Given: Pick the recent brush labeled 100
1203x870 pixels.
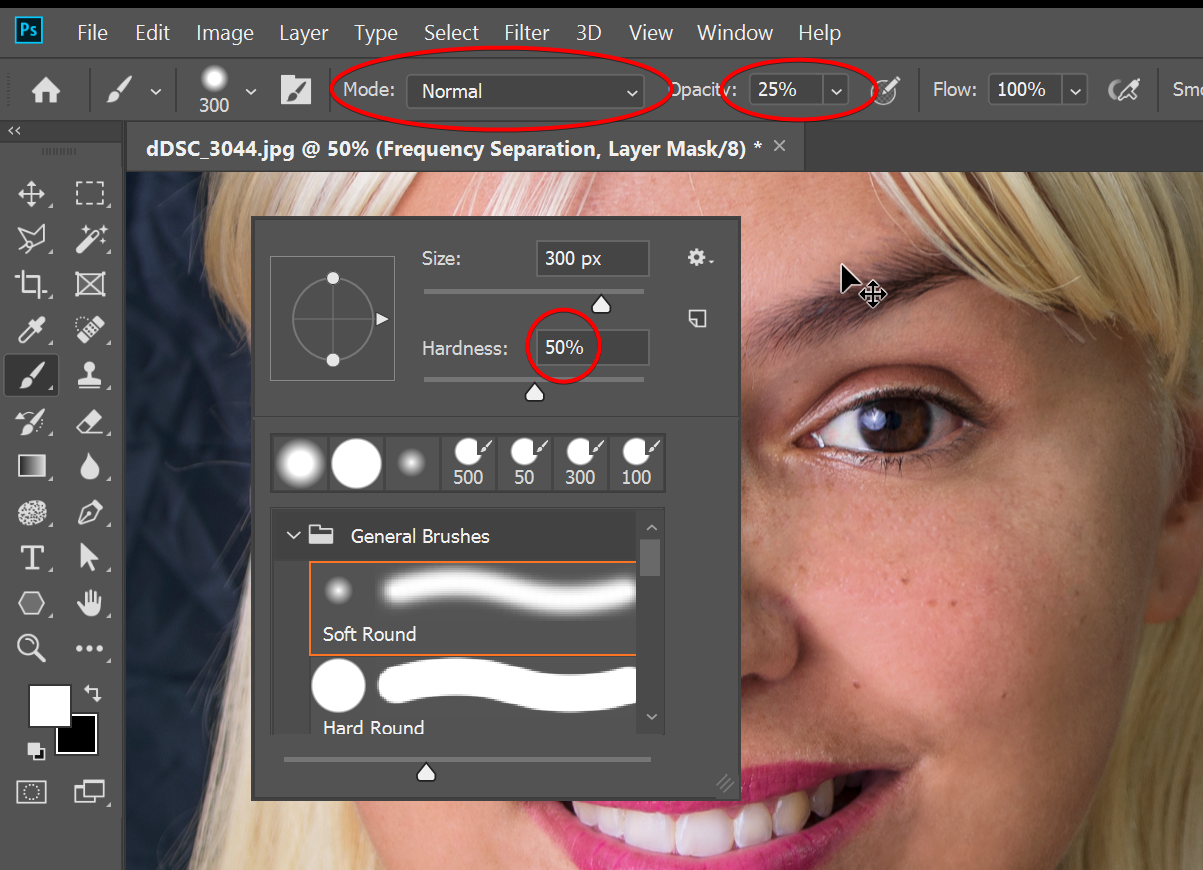Looking at the screenshot, I should pos(636,463).
